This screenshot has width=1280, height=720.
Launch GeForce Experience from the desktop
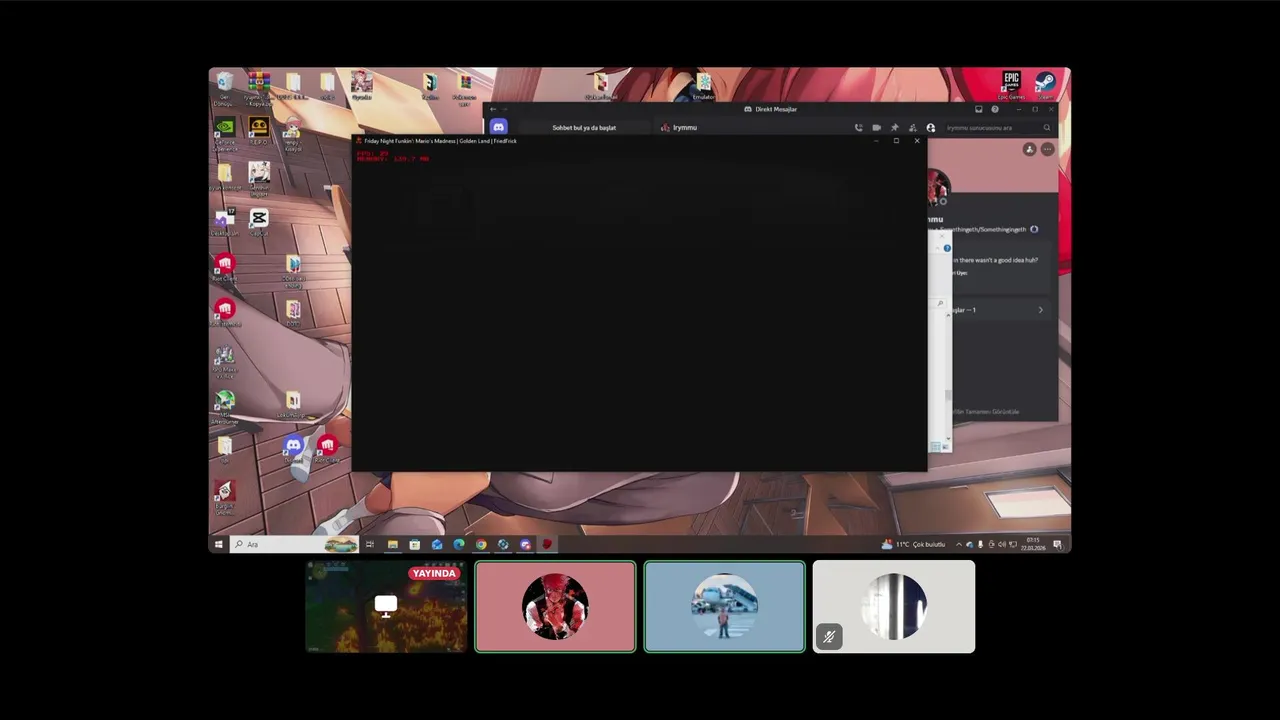pyautogui.click(x=225, y=133)
